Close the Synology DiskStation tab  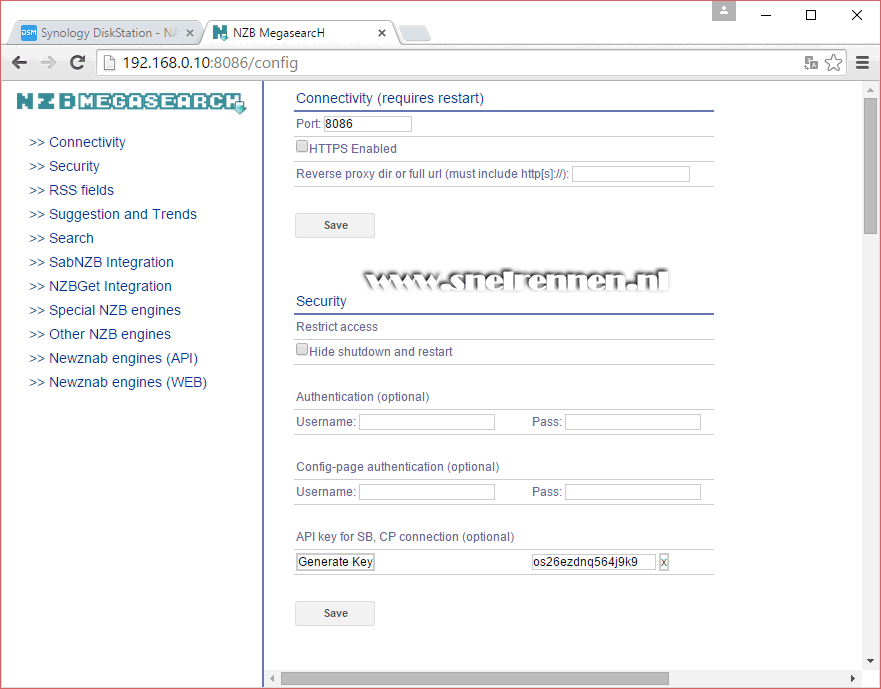click(190, 33)
